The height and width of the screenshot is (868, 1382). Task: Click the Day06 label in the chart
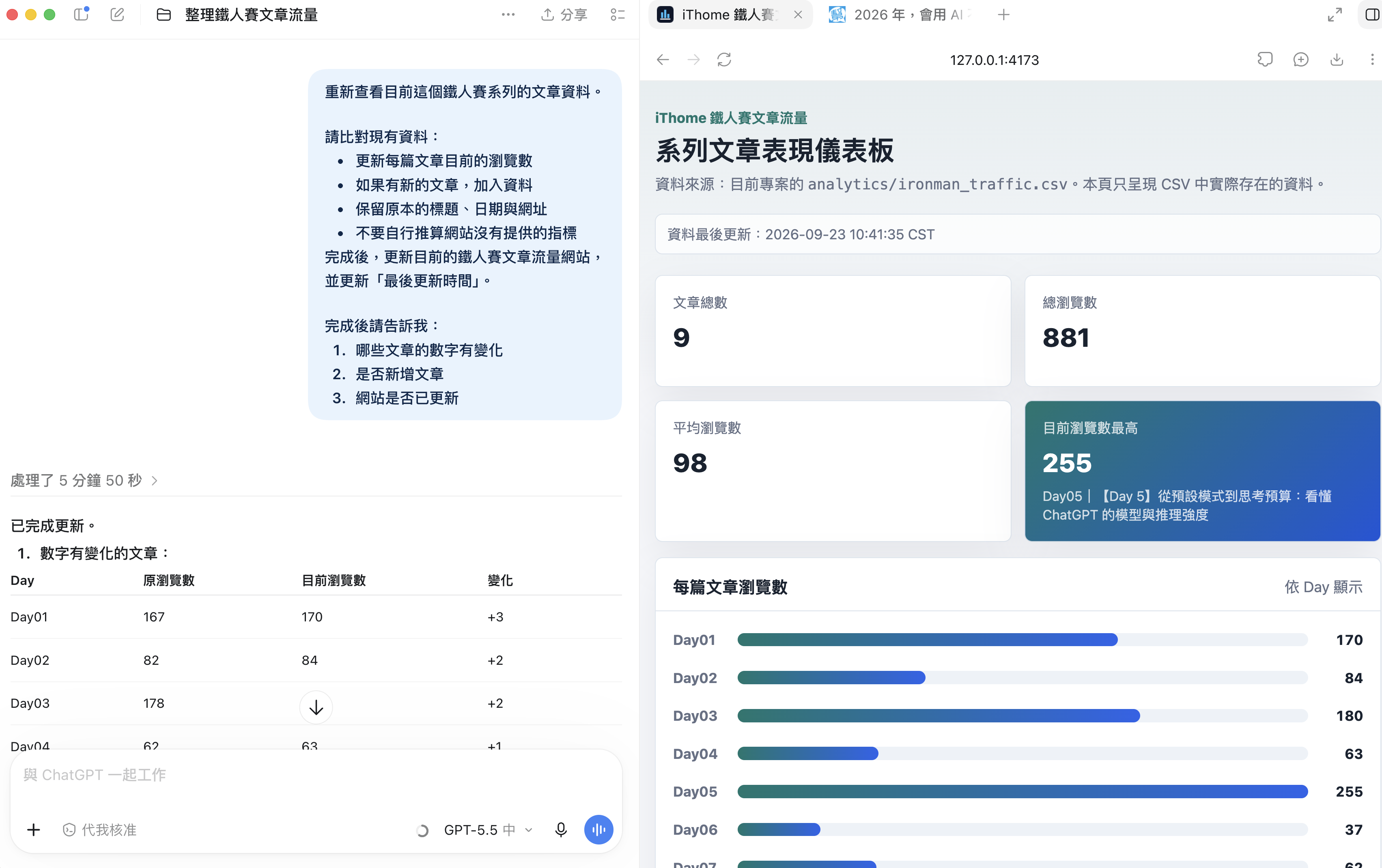[695, 829]
